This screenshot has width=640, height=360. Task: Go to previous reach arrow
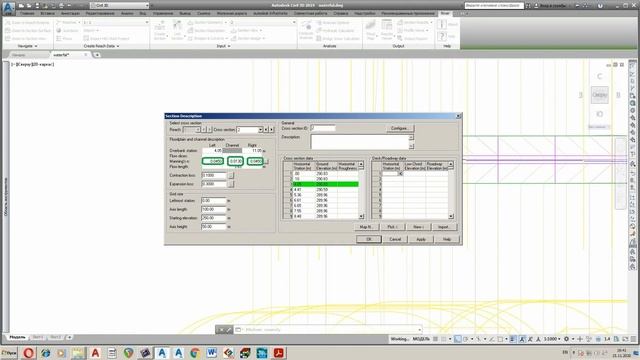204,130
